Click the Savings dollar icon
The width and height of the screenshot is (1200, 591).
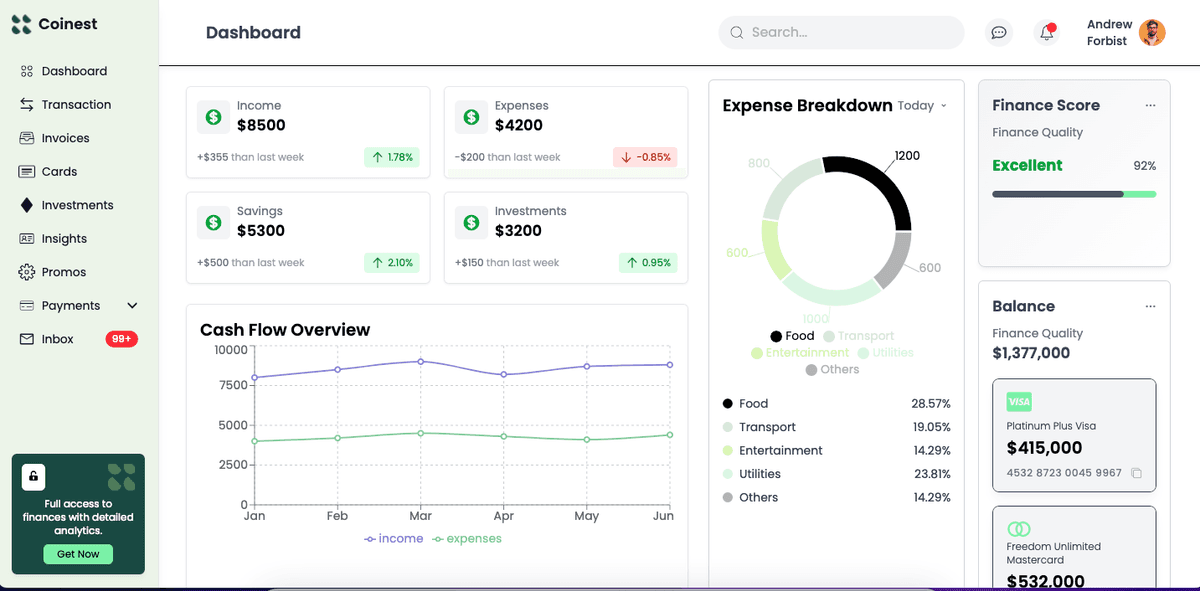(x=213, y=222)
